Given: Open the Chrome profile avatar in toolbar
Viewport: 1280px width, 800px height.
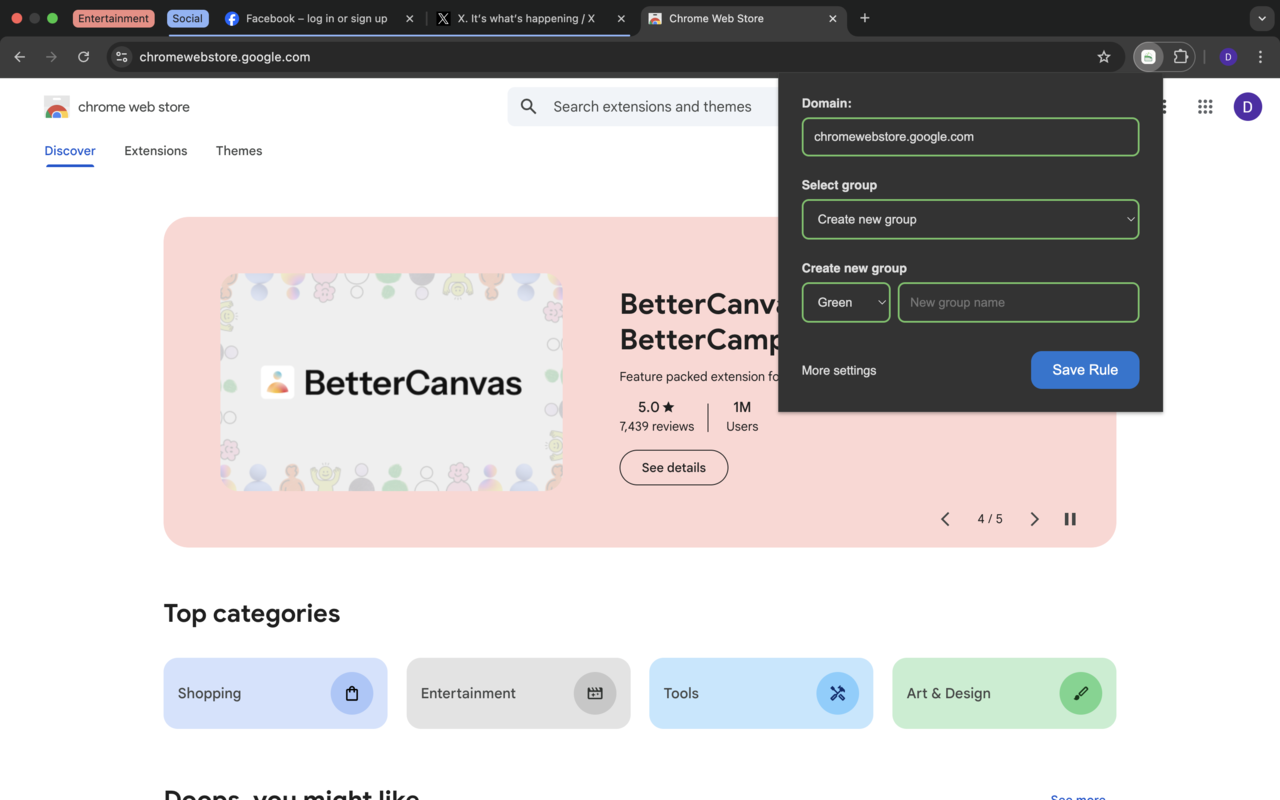Looking at the screenshot, I should (x=1228, y=57).
